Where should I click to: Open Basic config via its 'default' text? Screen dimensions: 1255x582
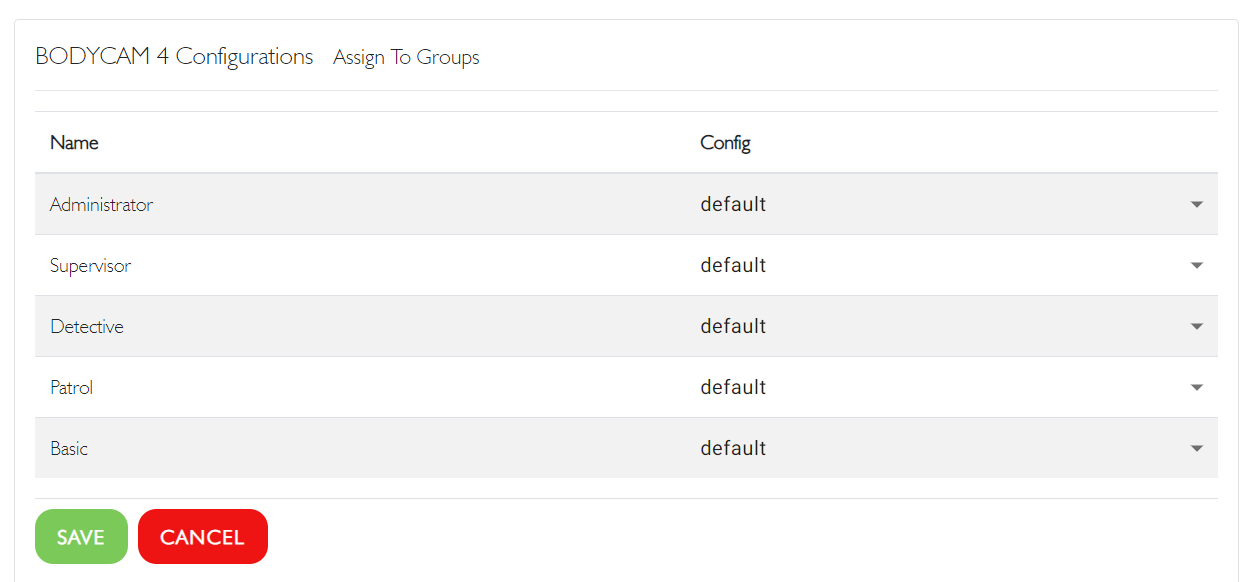click(733, 448)
